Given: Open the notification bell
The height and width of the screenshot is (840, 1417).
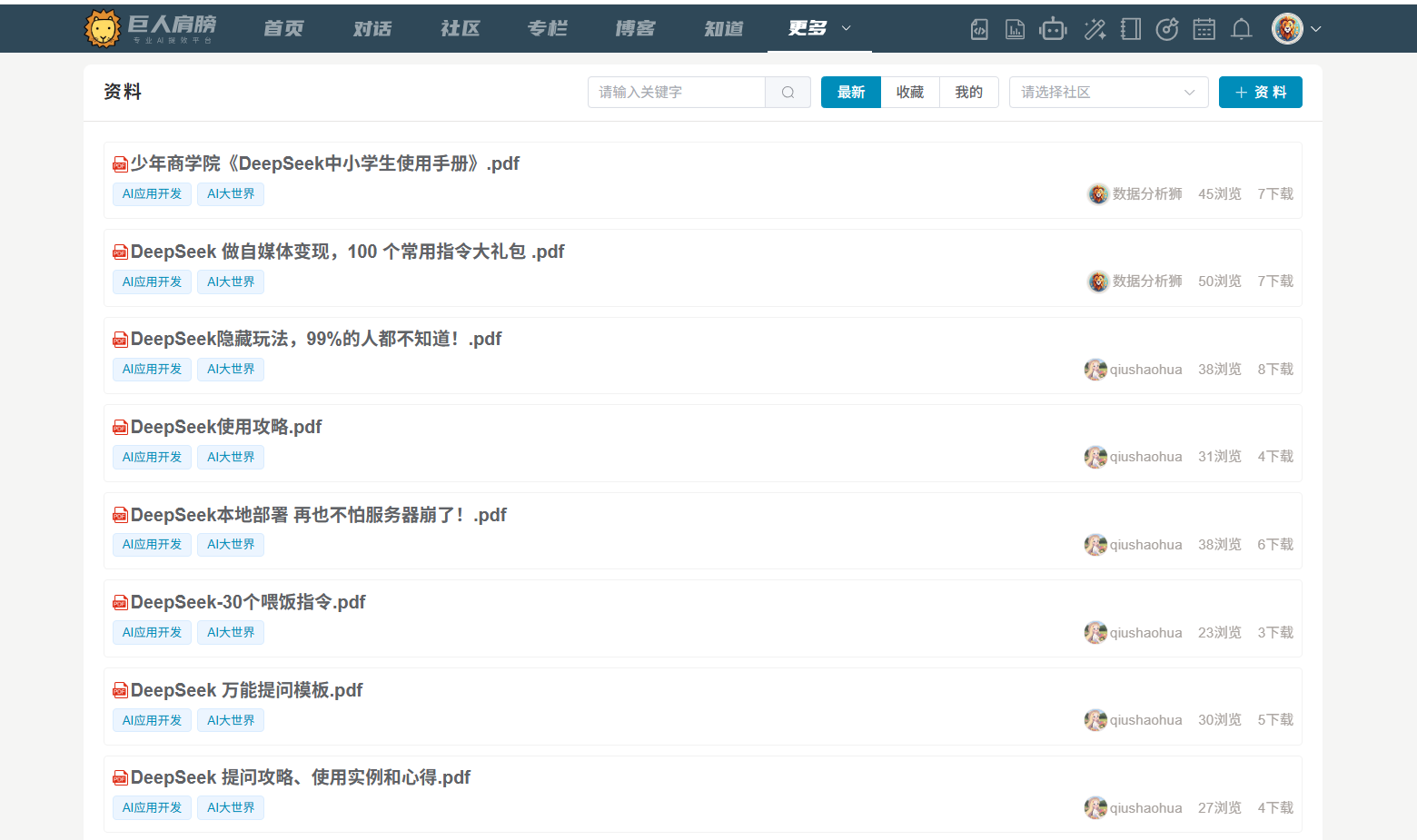Looking at the screenshot, I should (x=1241, y=29).
